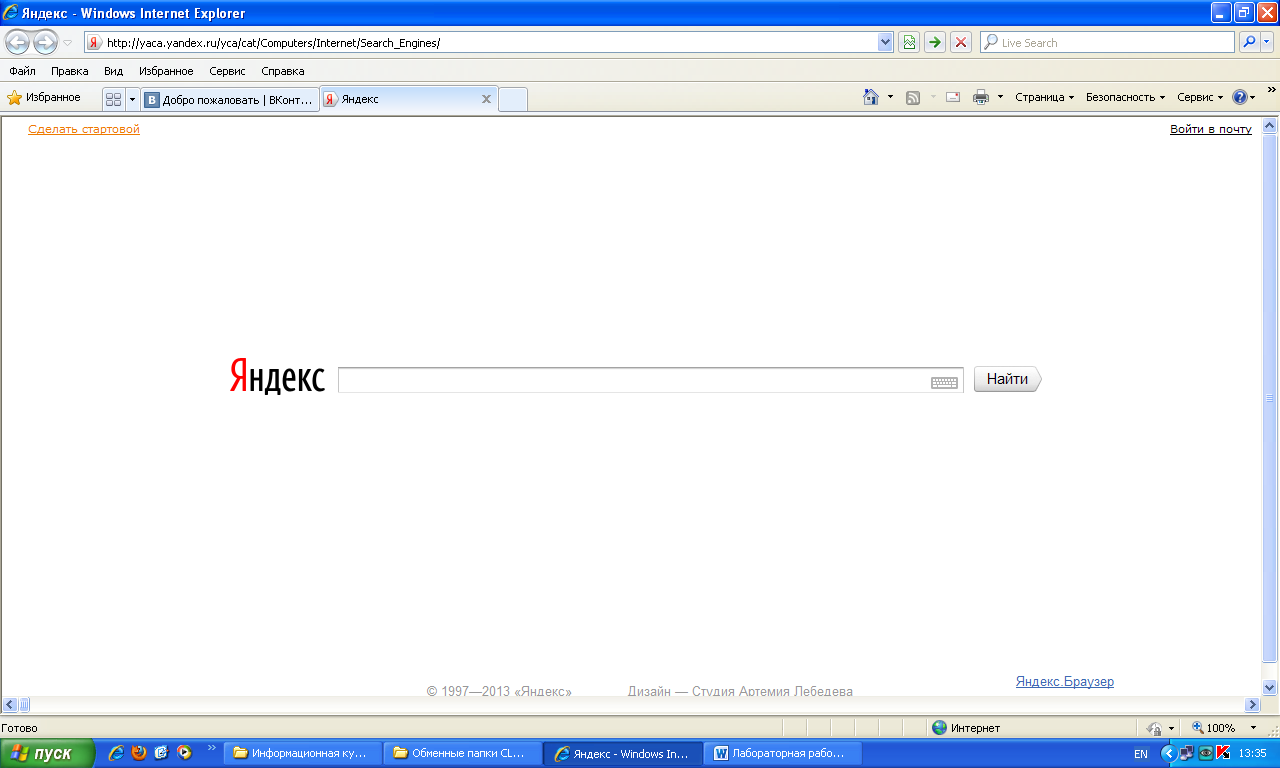The height and width of the screenshot is (768, 1280).
Task: Open the Файл menu
Action: click(x=22, y=71)
